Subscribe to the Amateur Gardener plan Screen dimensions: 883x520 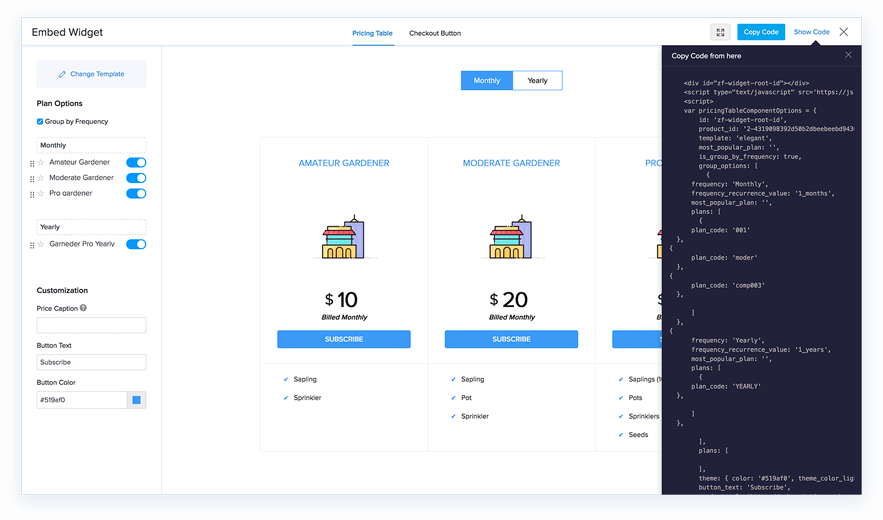(x=344, y=339)
